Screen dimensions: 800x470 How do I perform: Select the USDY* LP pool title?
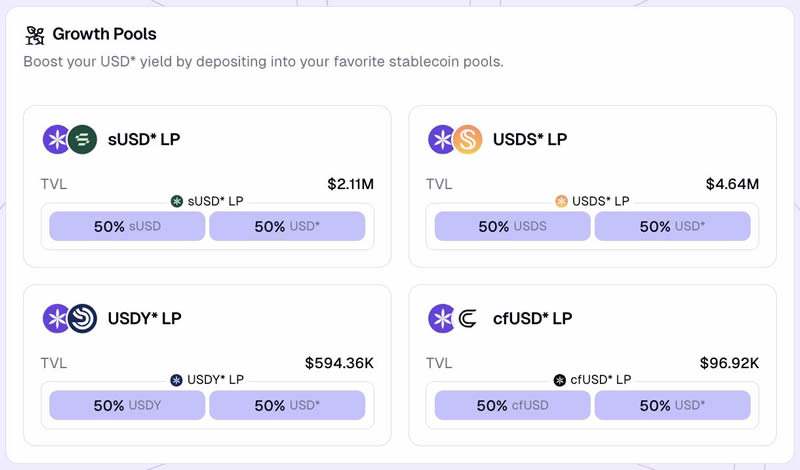pos(145,318)
